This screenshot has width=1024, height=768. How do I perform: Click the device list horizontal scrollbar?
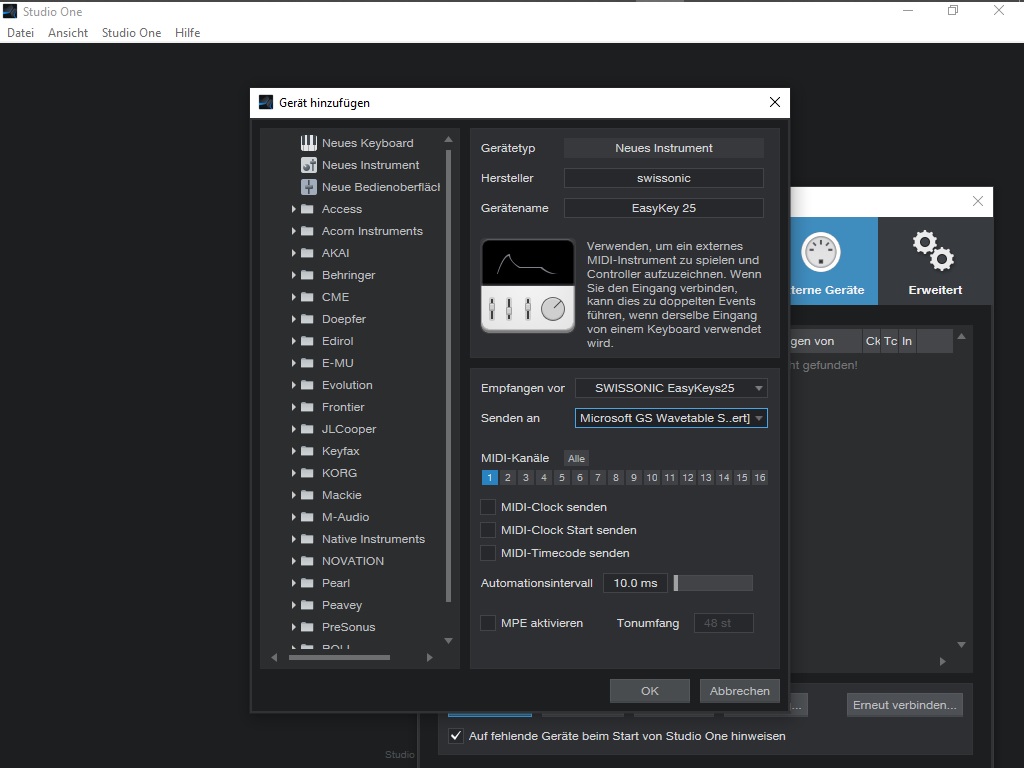point(339,658)
